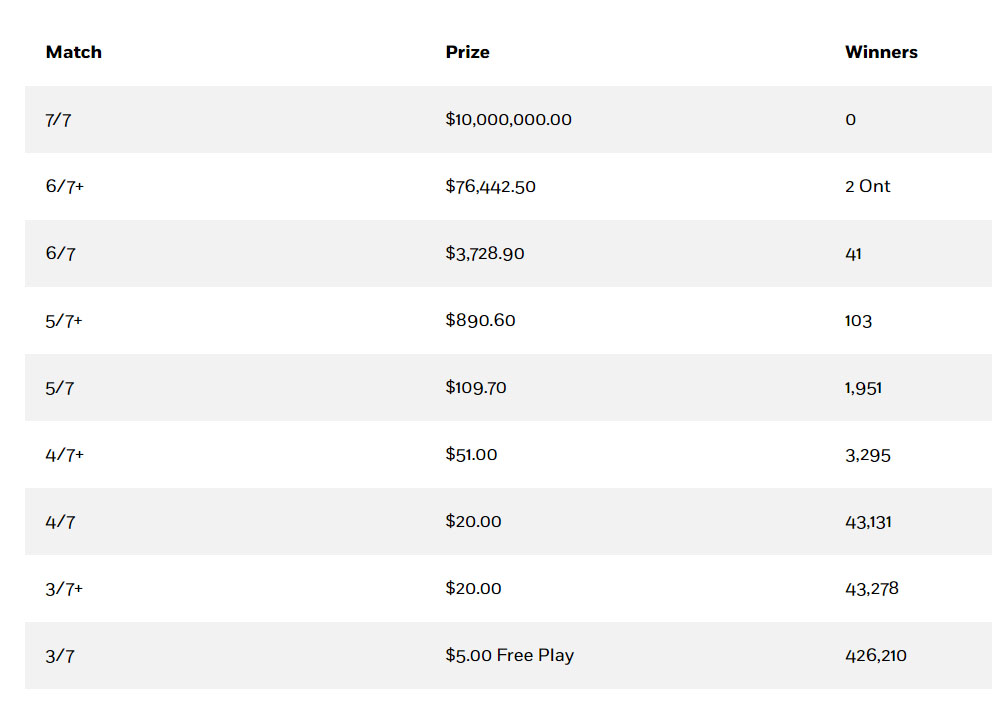Click the $76,442.50 prize amount
The image size is (992, 707).
[x=490, y=187]
